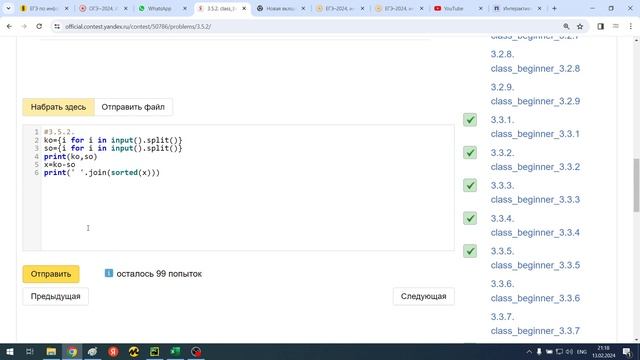Image resolution: width=640 pixels, height=360 pixels.
Task: Open Chrome three-dot menu
Action: [x=631, y=27]
